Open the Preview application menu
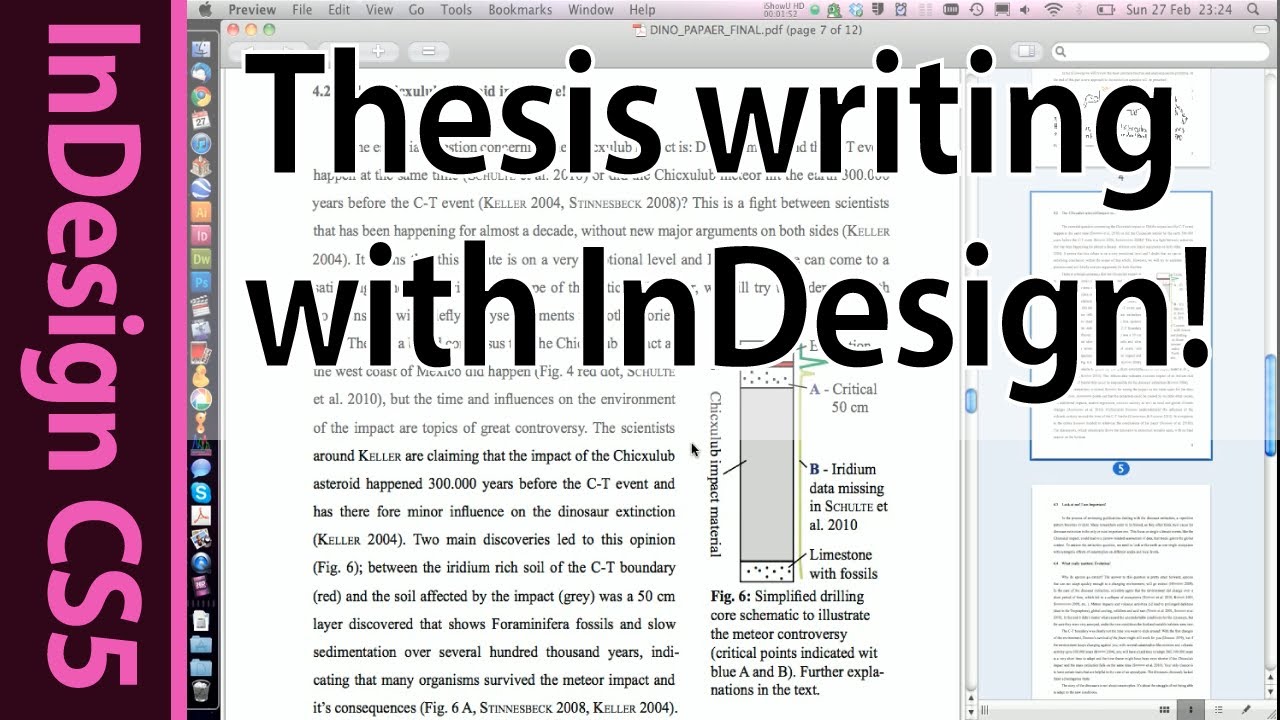Image resolution: width=1280 pixels, height=720 pixels. point(252,10)
